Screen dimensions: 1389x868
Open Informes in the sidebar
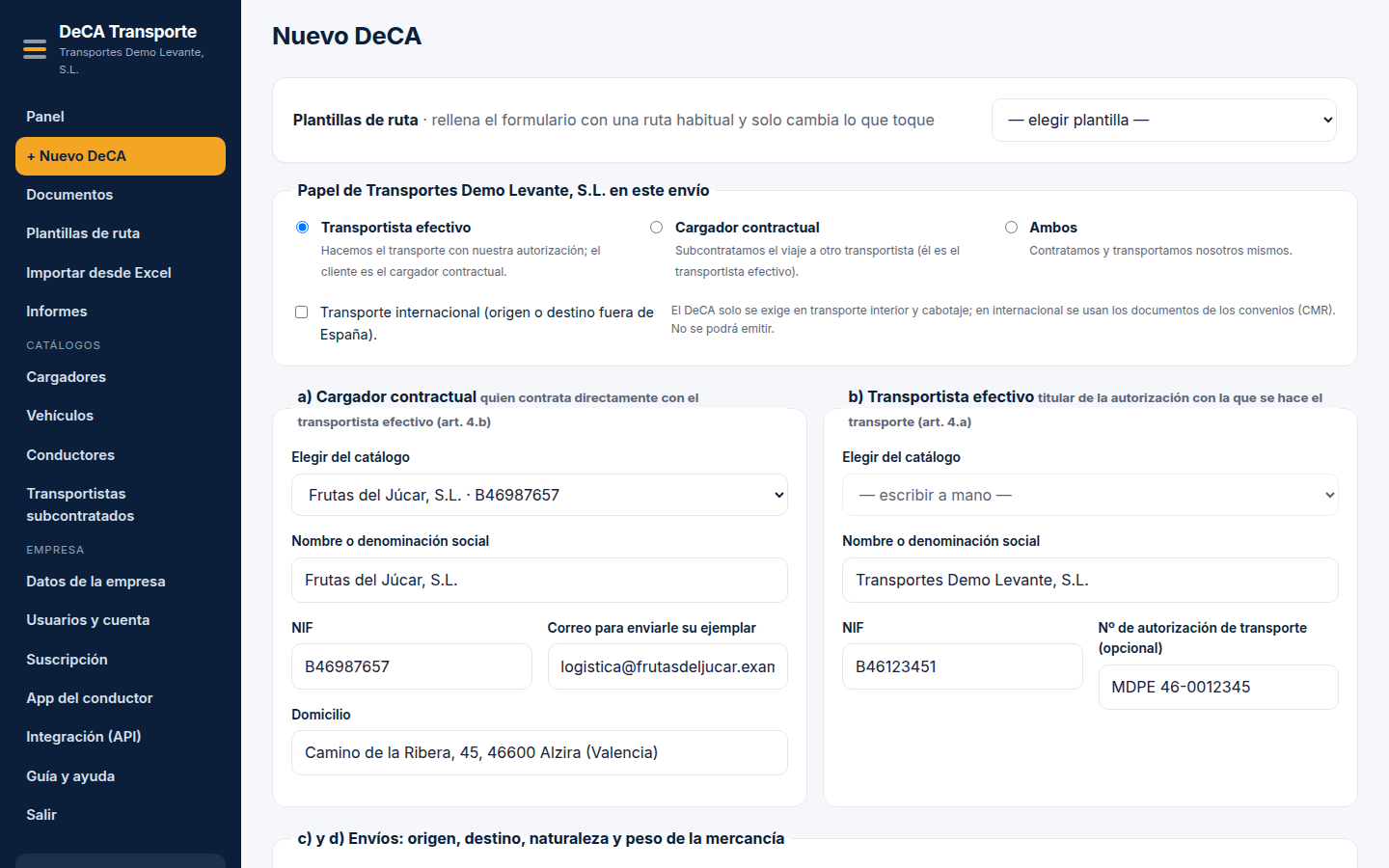tap(121, 312)
